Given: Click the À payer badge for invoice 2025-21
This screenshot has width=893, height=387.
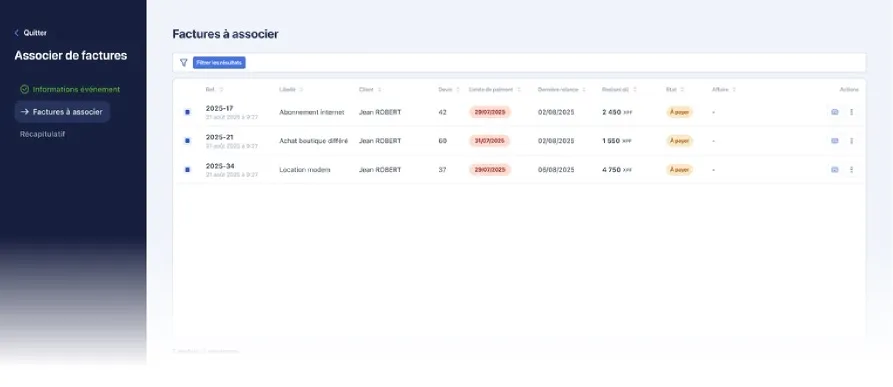Looking at the screenshot, I should tap(679, 141).
